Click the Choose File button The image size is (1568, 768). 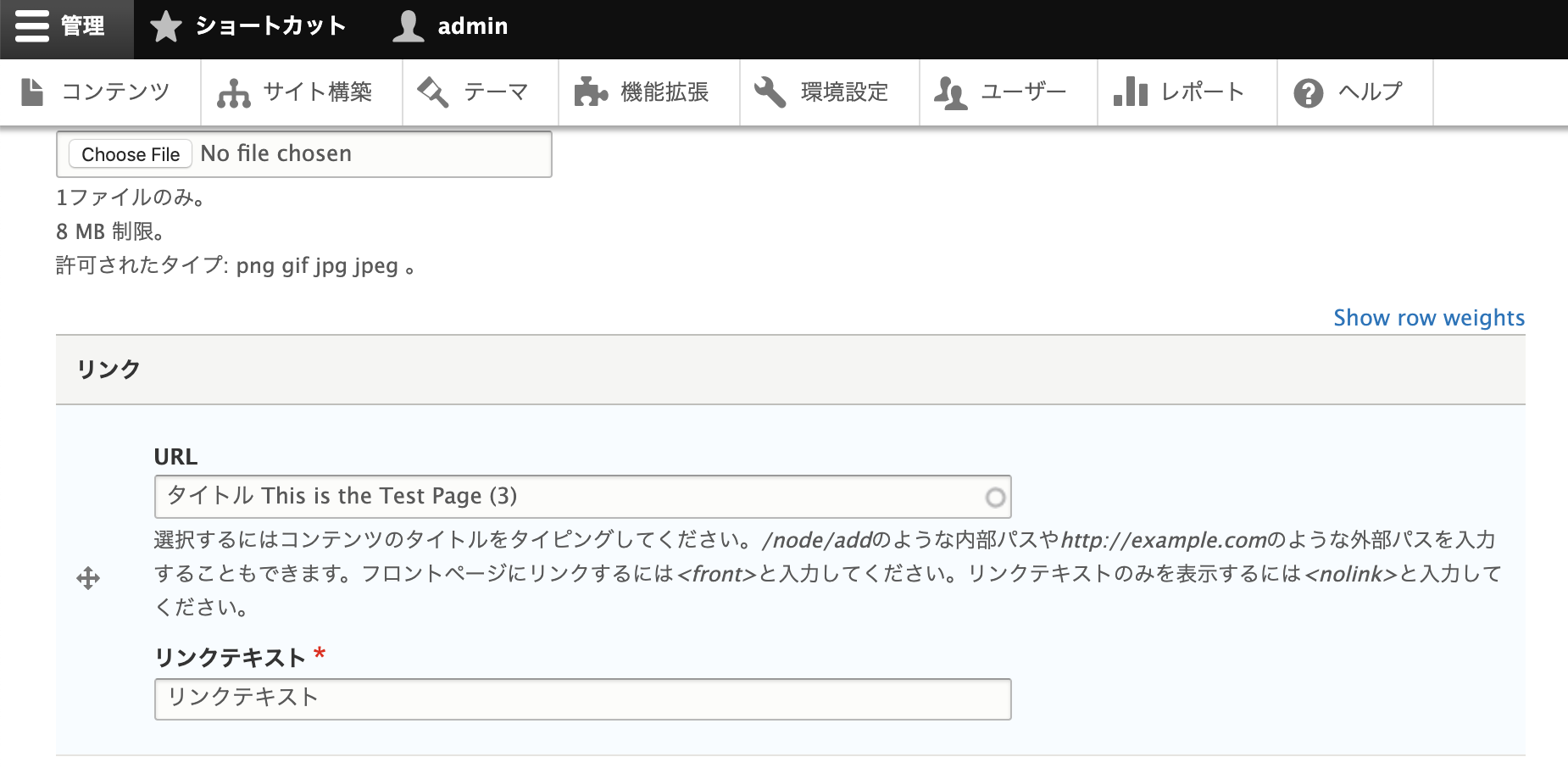pyautogui.click(x=129, y=153)
